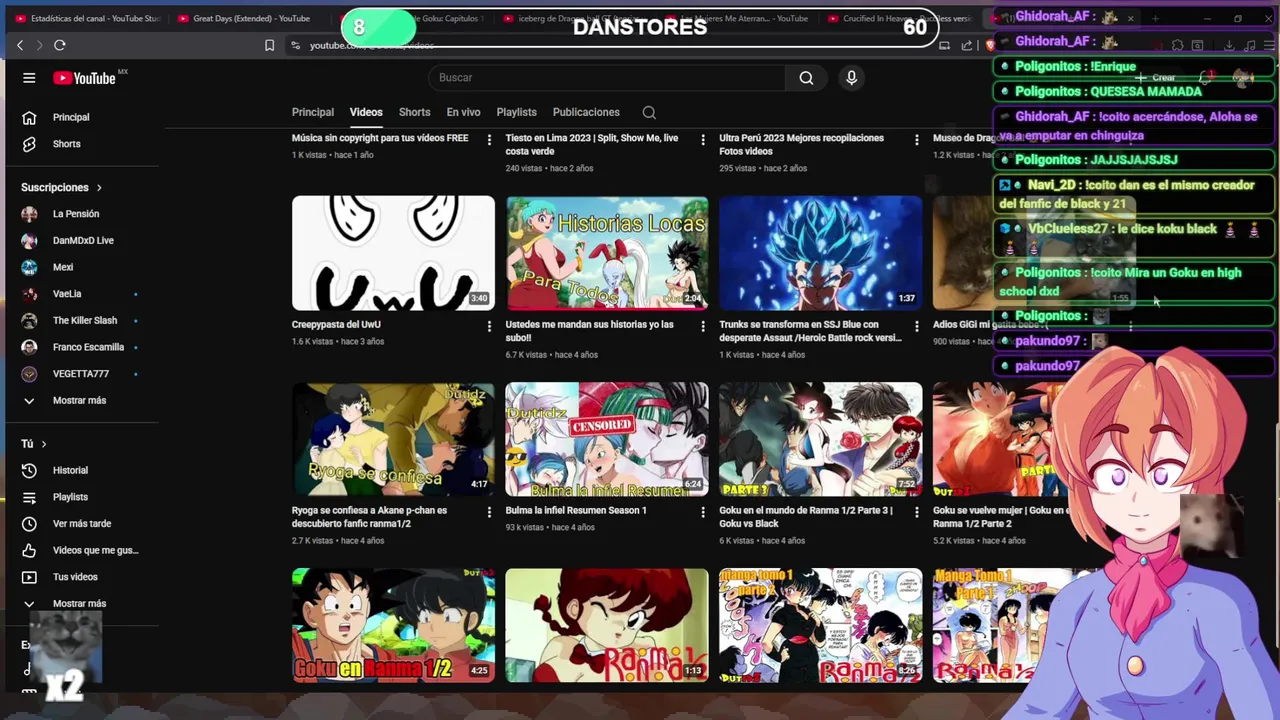1280x720 pixels.
Task: Click the Buscar search input field
Action: pos(608,78)
